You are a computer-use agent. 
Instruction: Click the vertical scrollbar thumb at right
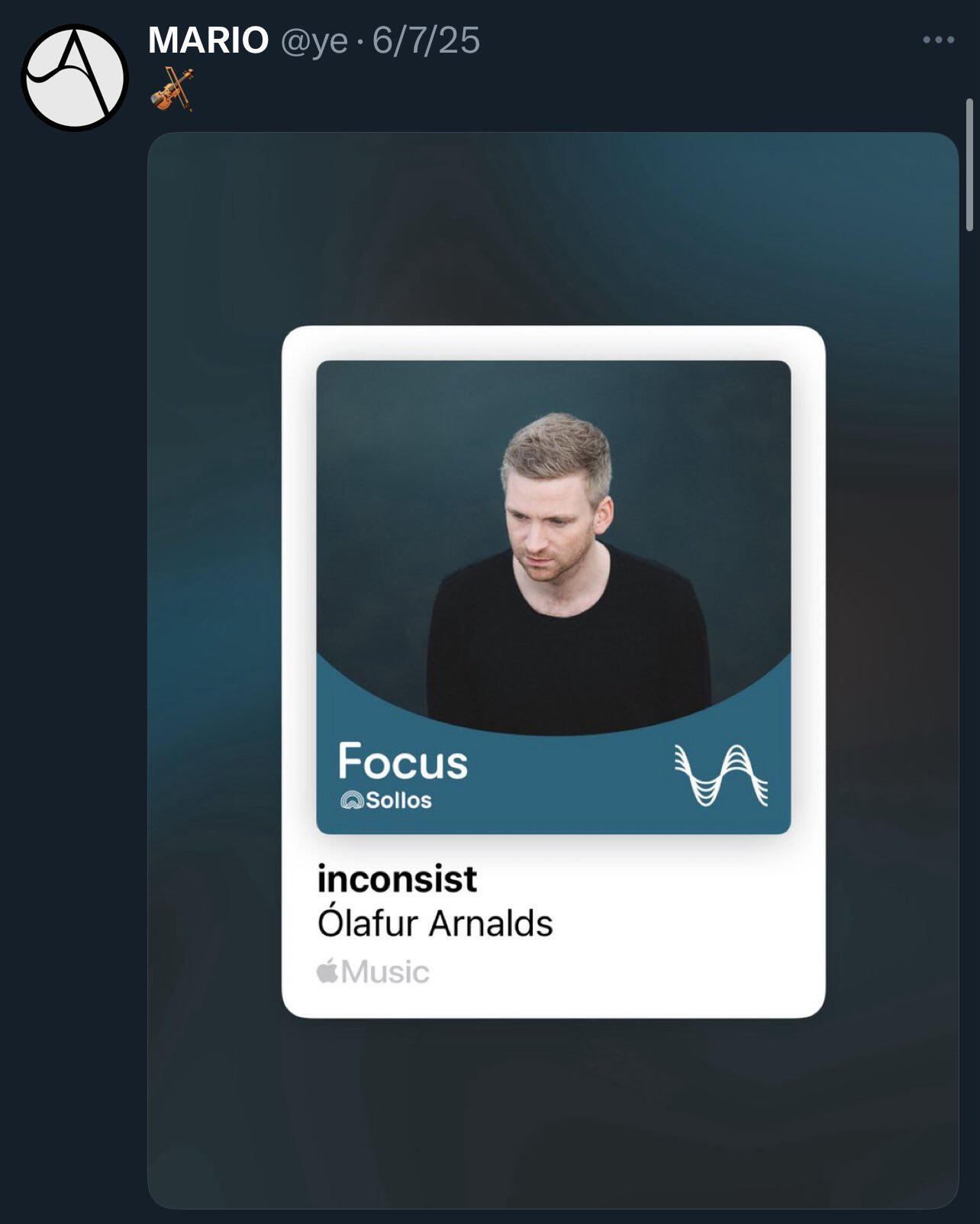point(969,165)
